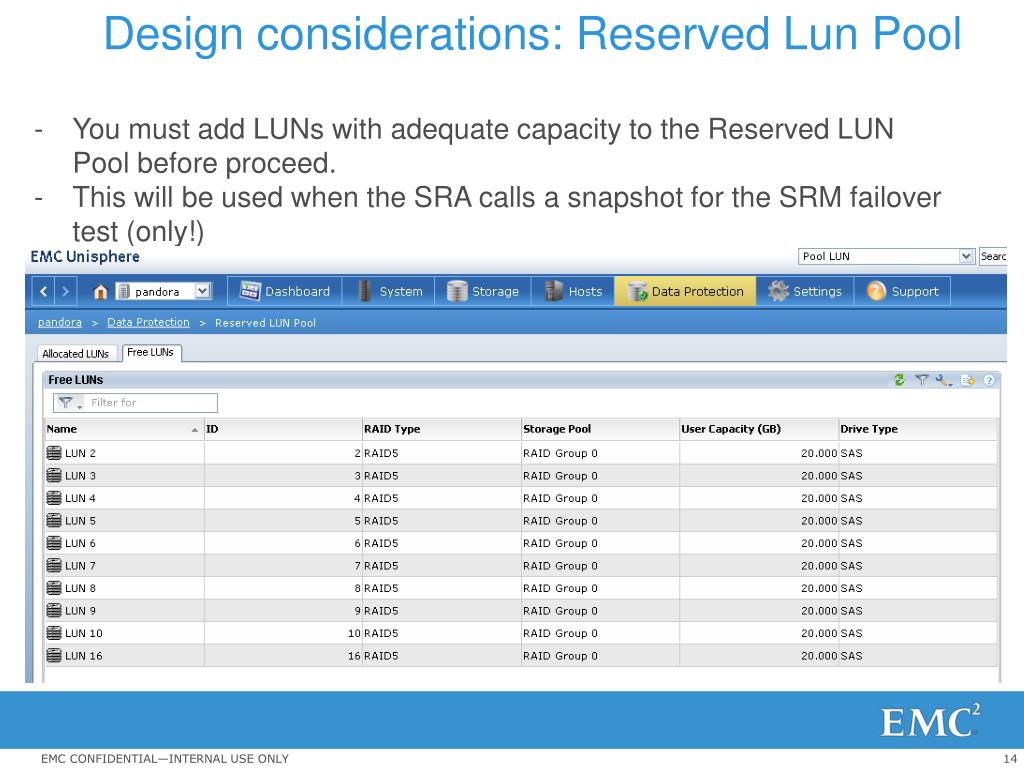Click the pandora breadcrumb link
The image size is (1024, 768).
pyautogui.click(x=60, y=323)
